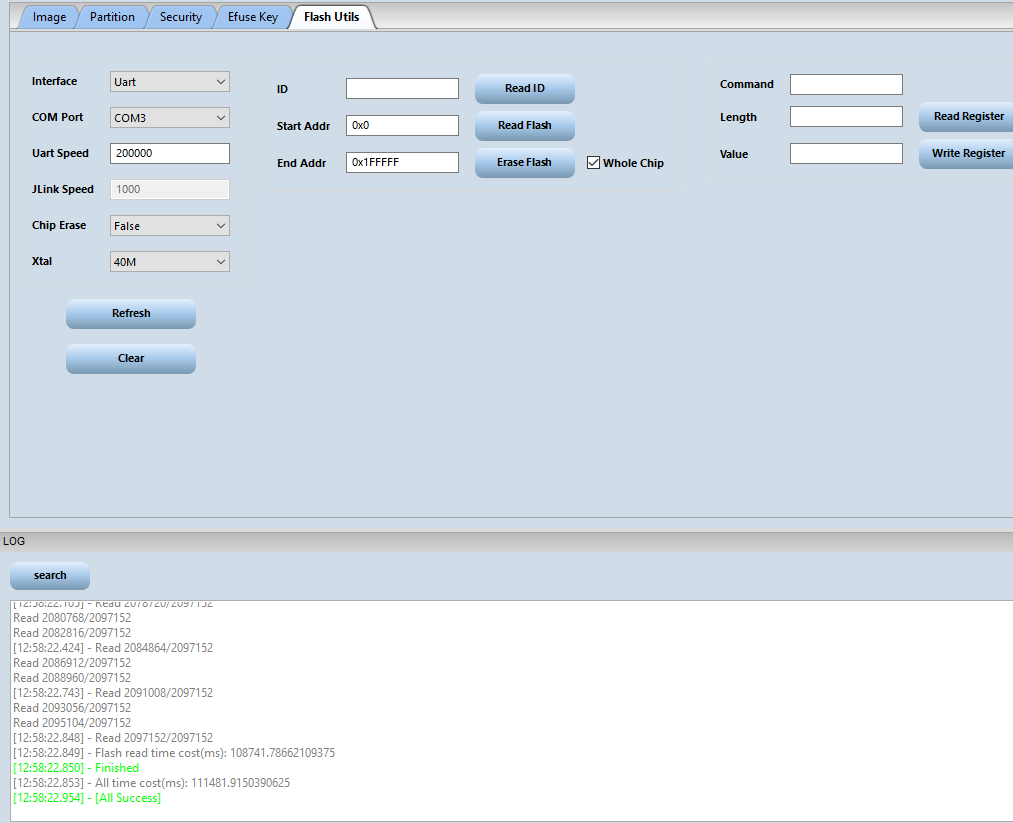Click the Read 2080768/2097152 log line
The height and width of the screenshot is (823, 1013).
pos(72,618)
